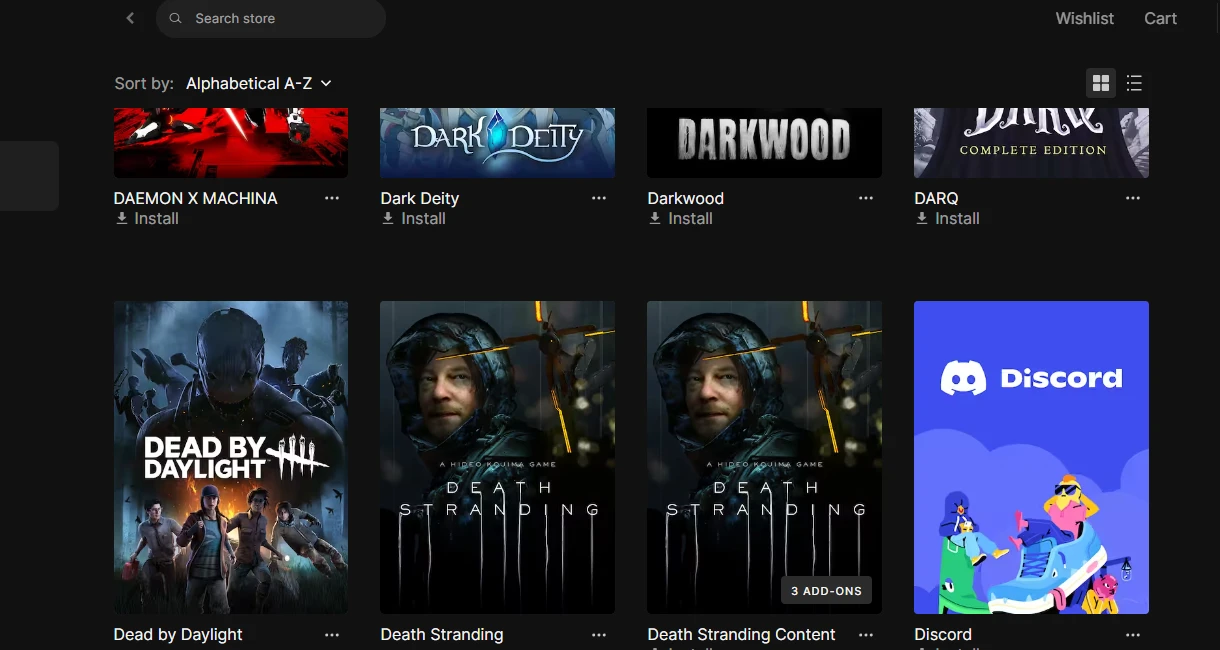Image resolution: width=1220 pixels, height=650 pixels.
Task: Click the DAEMON X MACHINA title text
Action: tap(196, 198)
